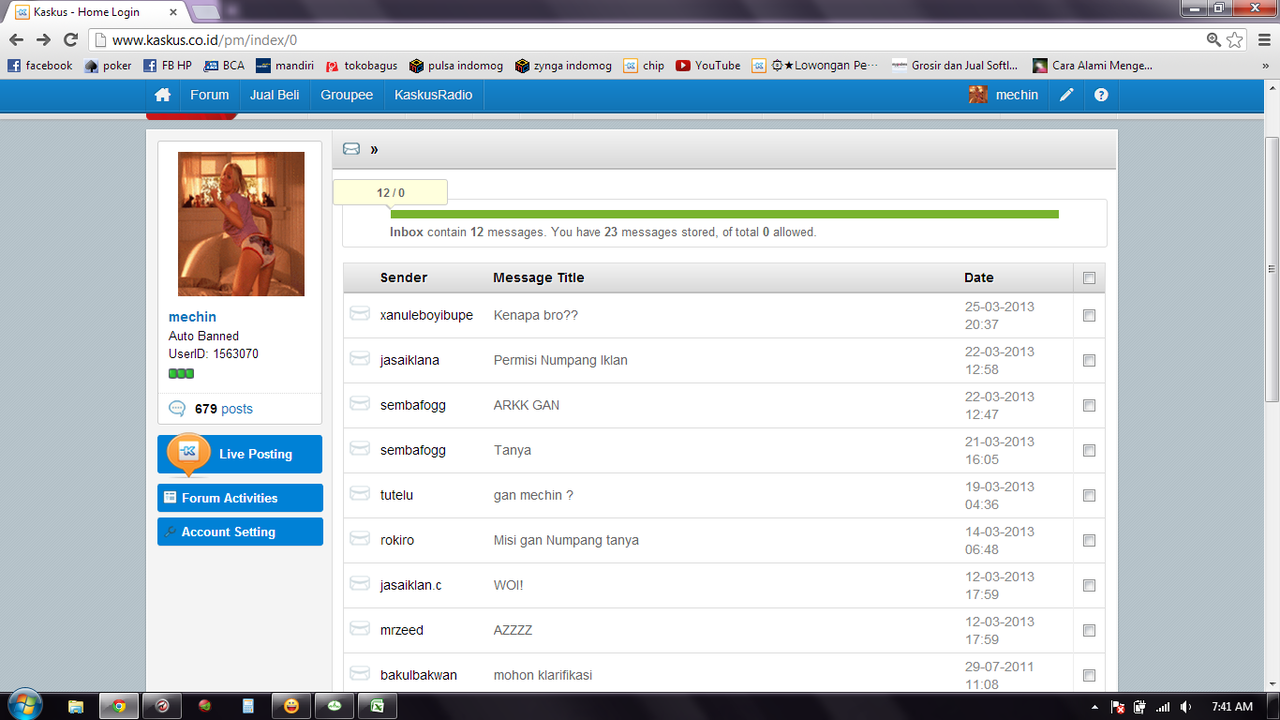Open the YouTube bookmark on the bookmarks bar
Screen dimensions: 1280x720
707,65
